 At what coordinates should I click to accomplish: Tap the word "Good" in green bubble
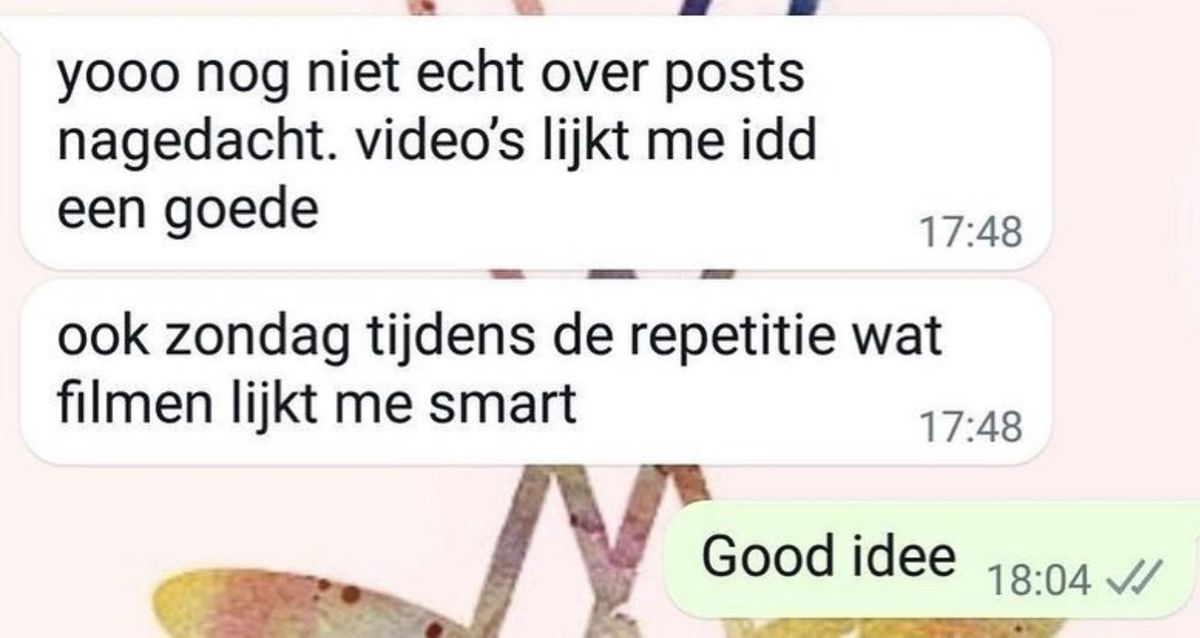[776, 556]
